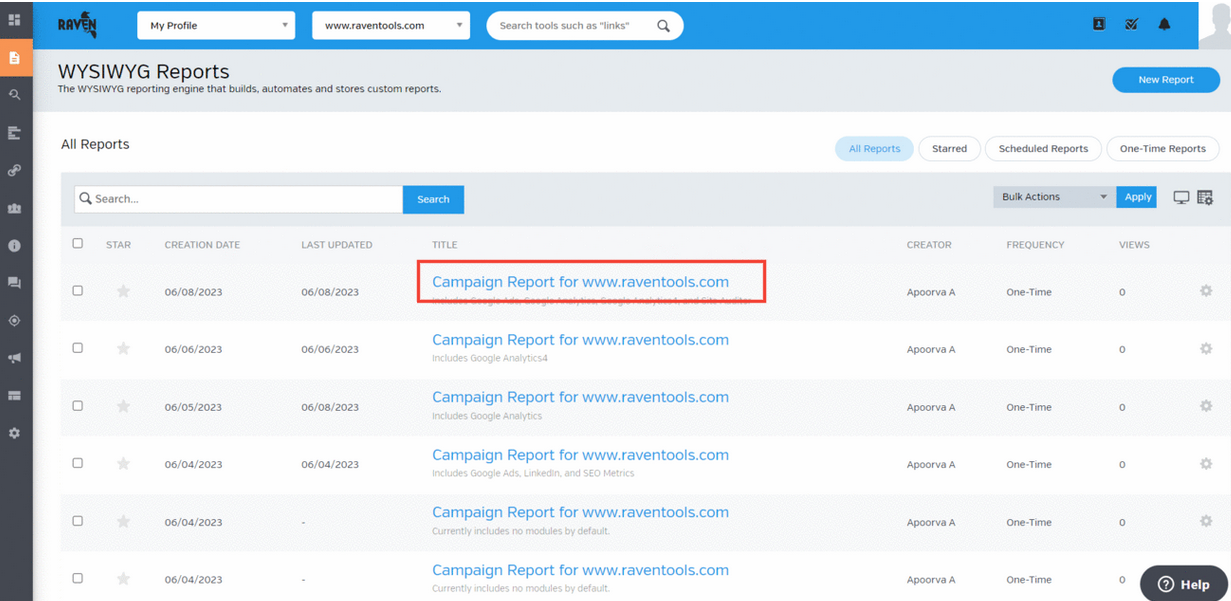The height and width of the screenshot is (601, 1231).
Task: Open the dashboard grid icon in sidebar
Action: point(14,20)
